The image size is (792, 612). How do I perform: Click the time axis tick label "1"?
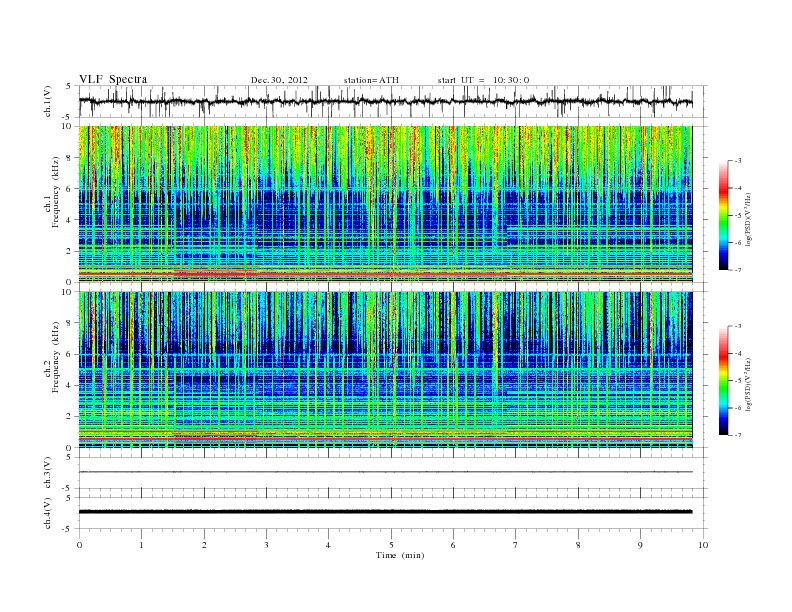click(x=141, y=545)
